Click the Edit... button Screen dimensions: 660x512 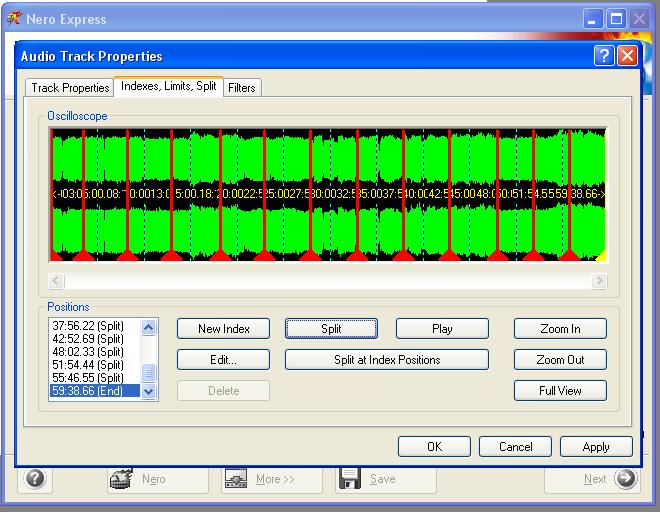tap(224, 360)
